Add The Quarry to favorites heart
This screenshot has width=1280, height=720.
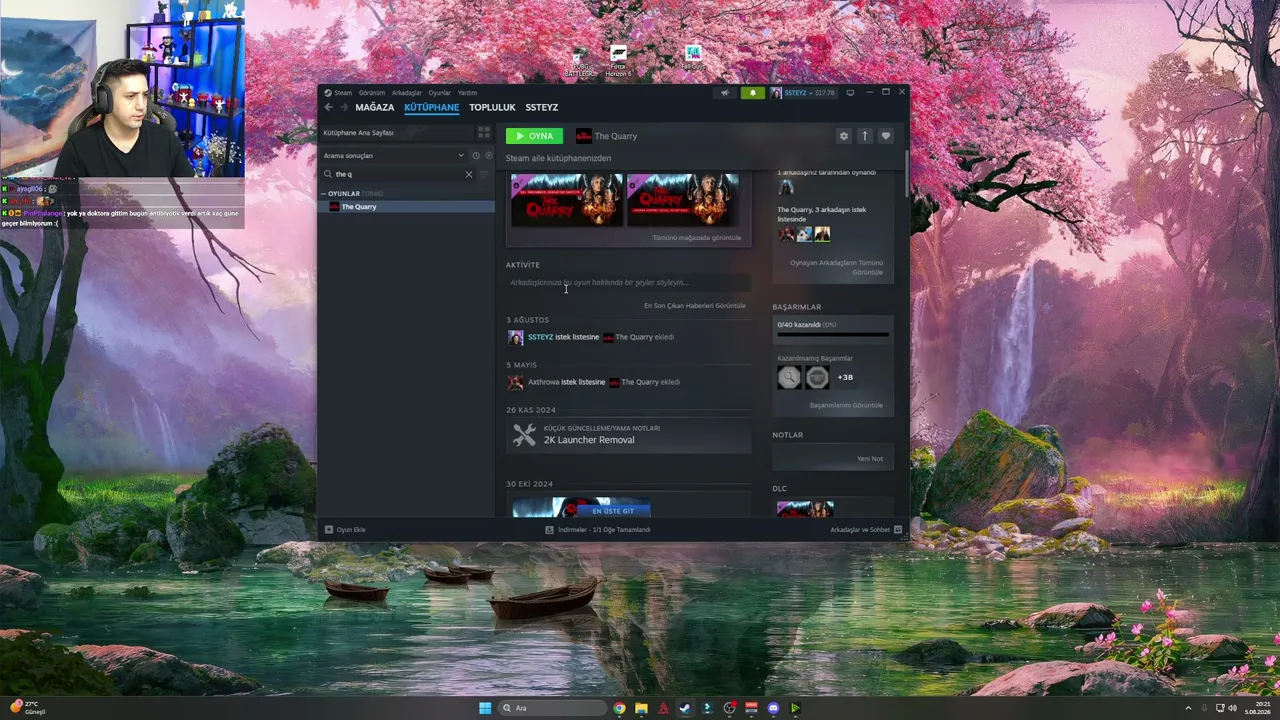pyautogui.click(x=886, y=136)
